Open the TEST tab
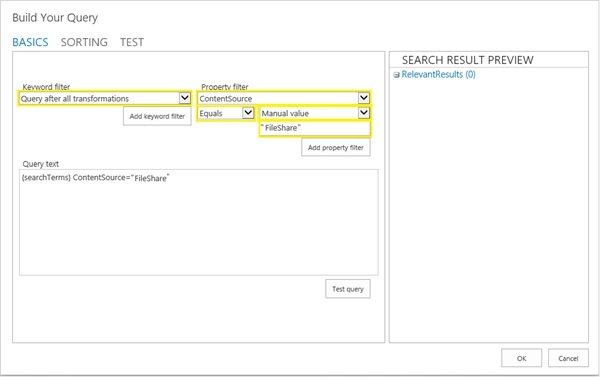603x380 pixels. pyautogui.click(x=132, y=42)
